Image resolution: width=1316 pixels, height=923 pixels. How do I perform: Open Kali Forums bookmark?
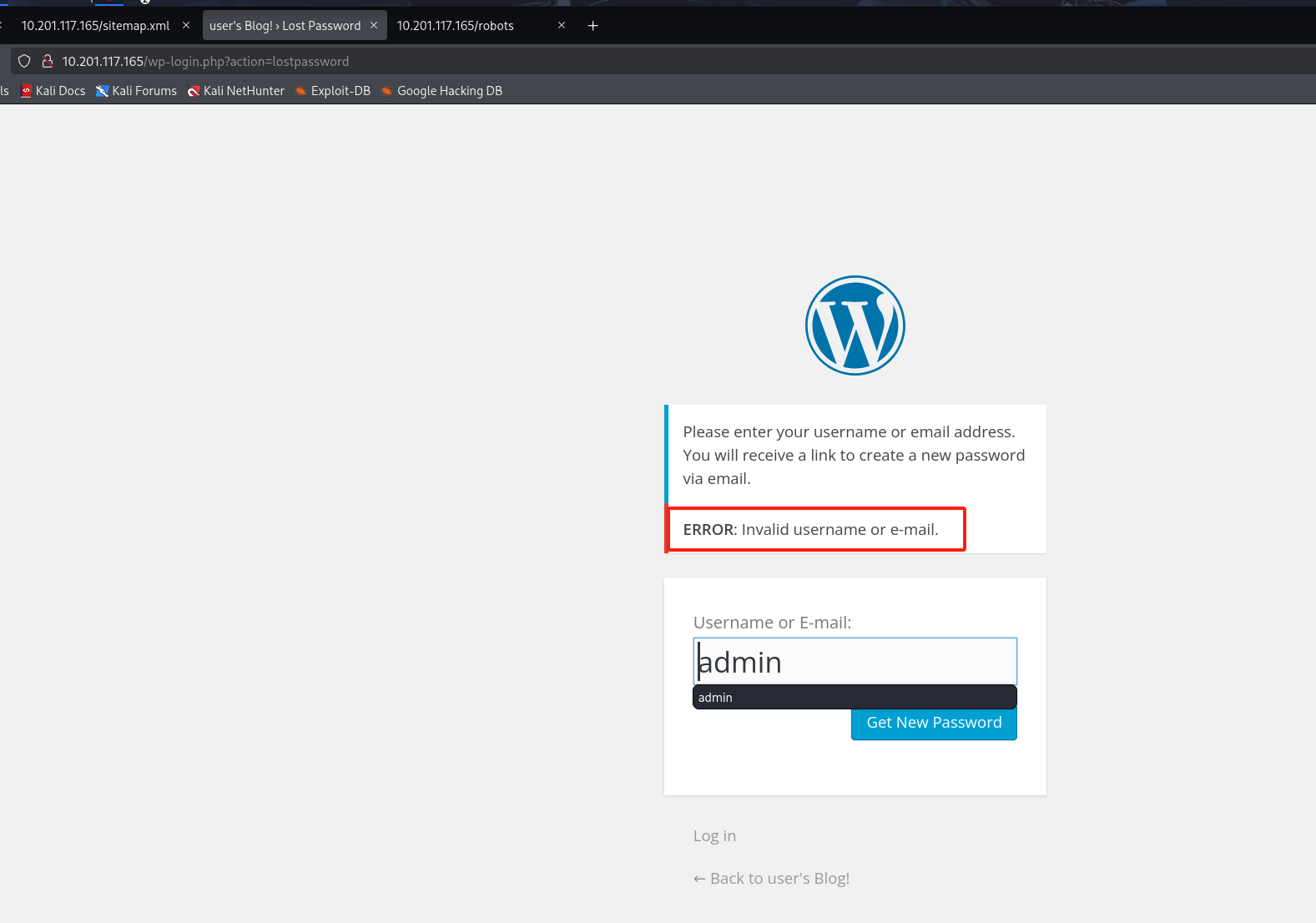(x=137, y=91)
